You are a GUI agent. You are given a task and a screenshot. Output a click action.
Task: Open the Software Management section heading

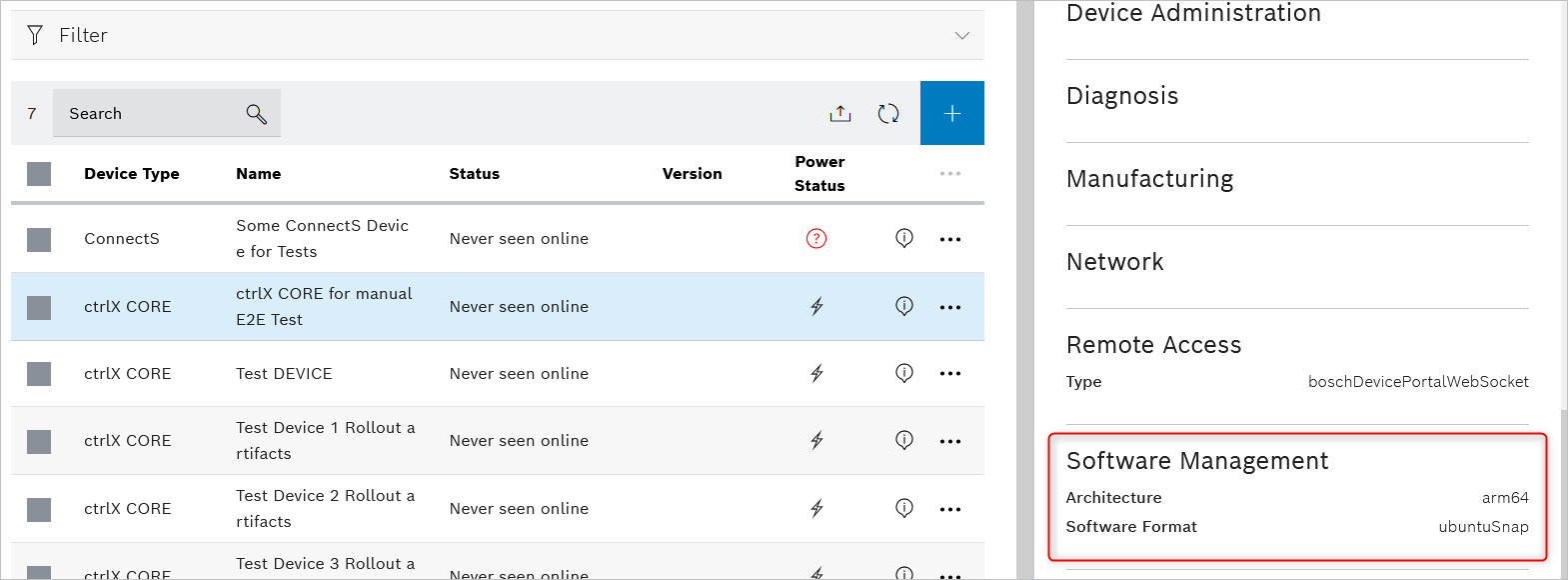click(1197, 461)
